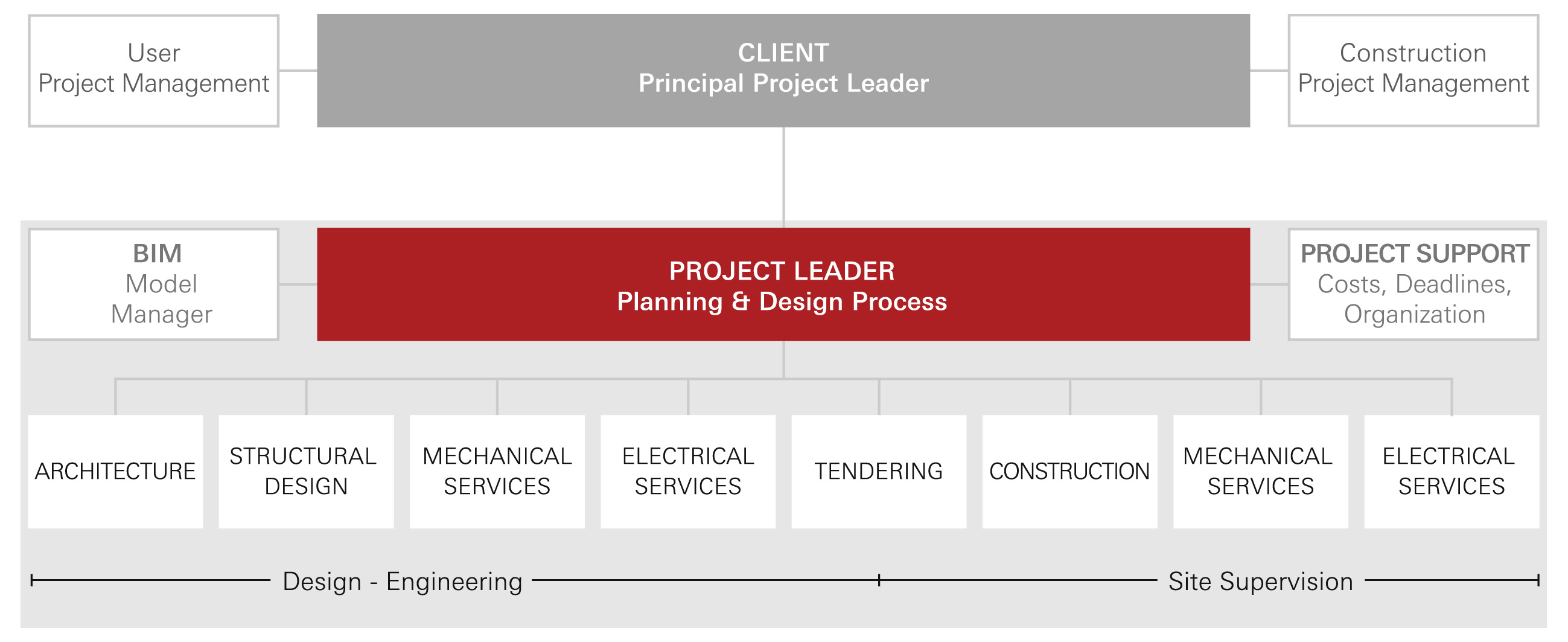Click the User Project Management box

pos(153,71)
